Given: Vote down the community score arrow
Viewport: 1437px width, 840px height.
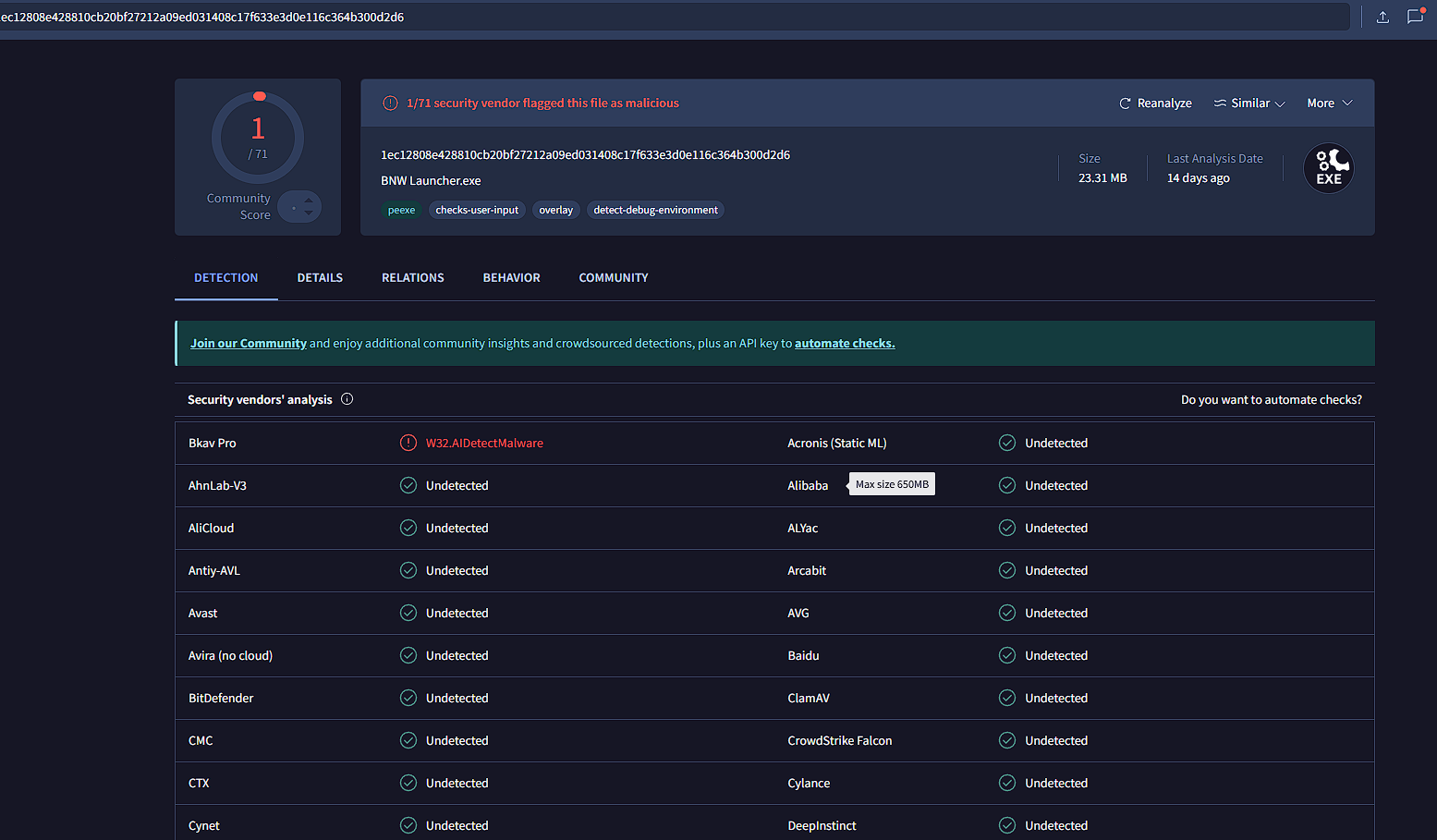Looking at the screenshot, I should [309, 213].
